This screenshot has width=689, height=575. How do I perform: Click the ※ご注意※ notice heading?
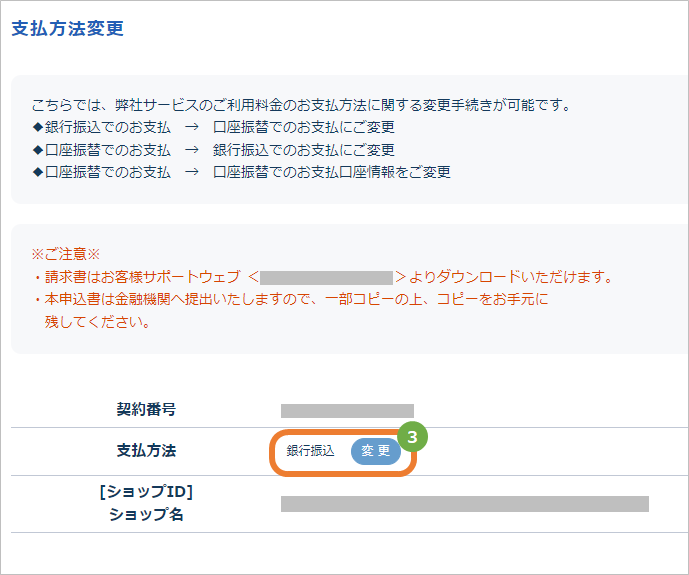click(66, 254)
